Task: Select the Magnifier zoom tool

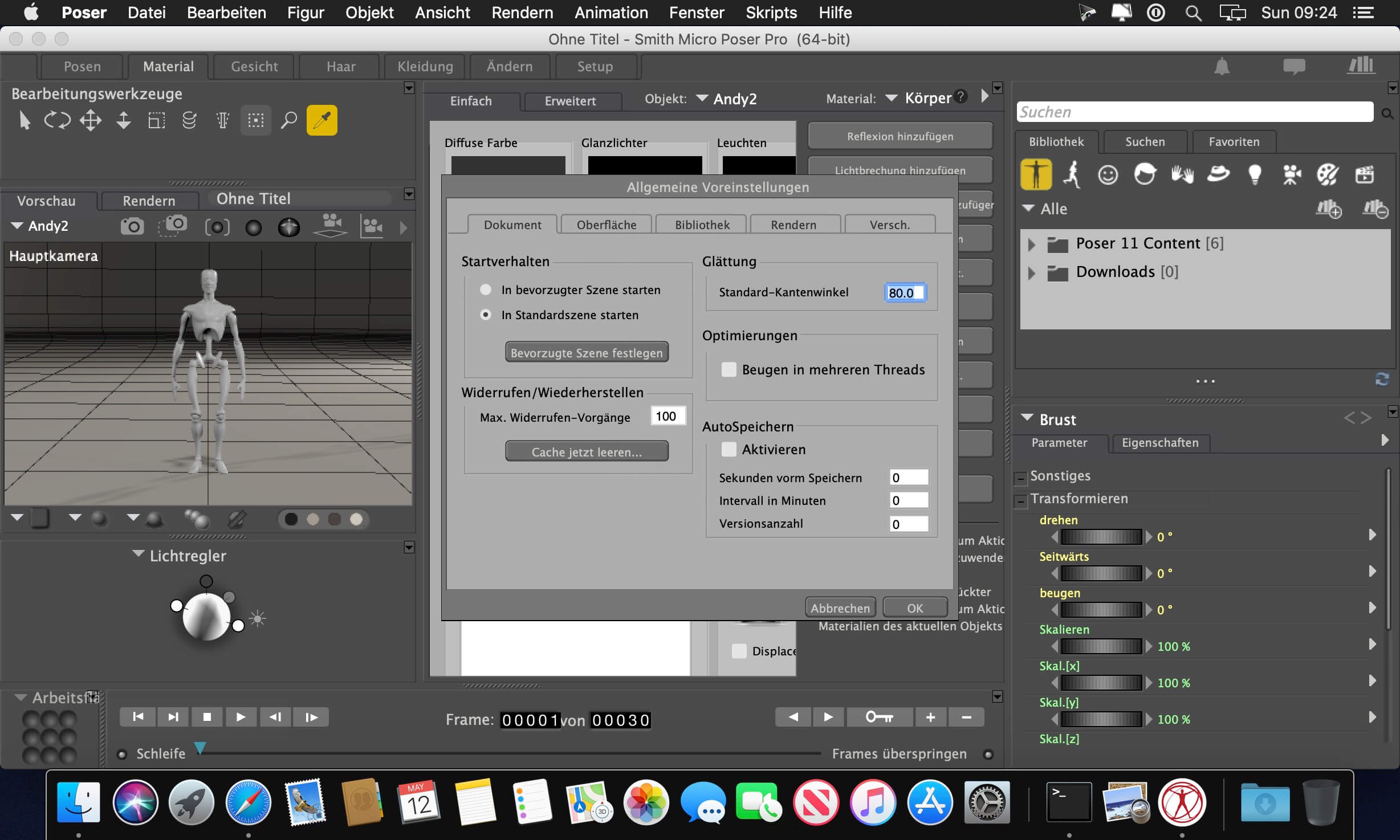Action: point(289,121)
